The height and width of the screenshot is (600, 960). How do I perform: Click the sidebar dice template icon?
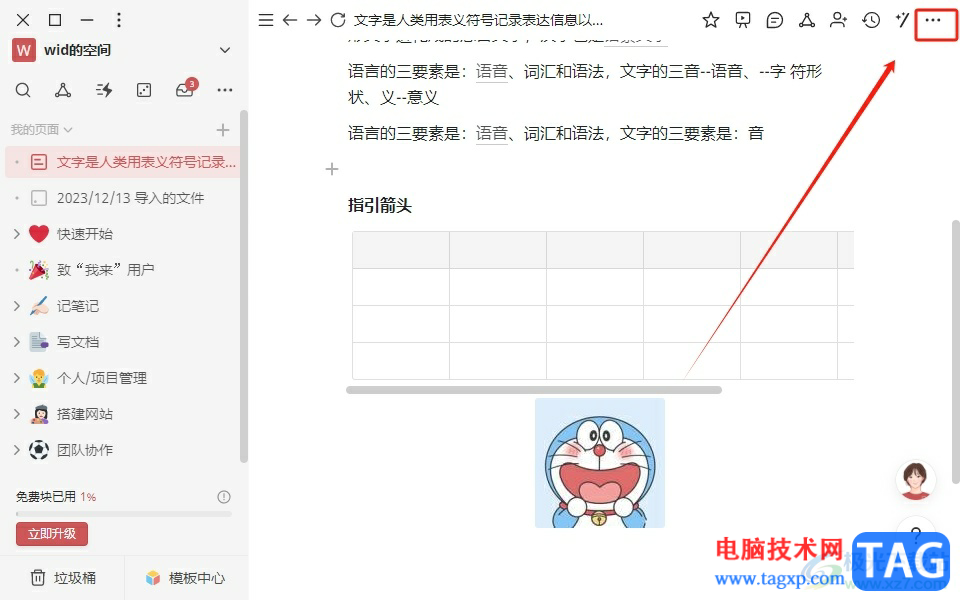144,91
